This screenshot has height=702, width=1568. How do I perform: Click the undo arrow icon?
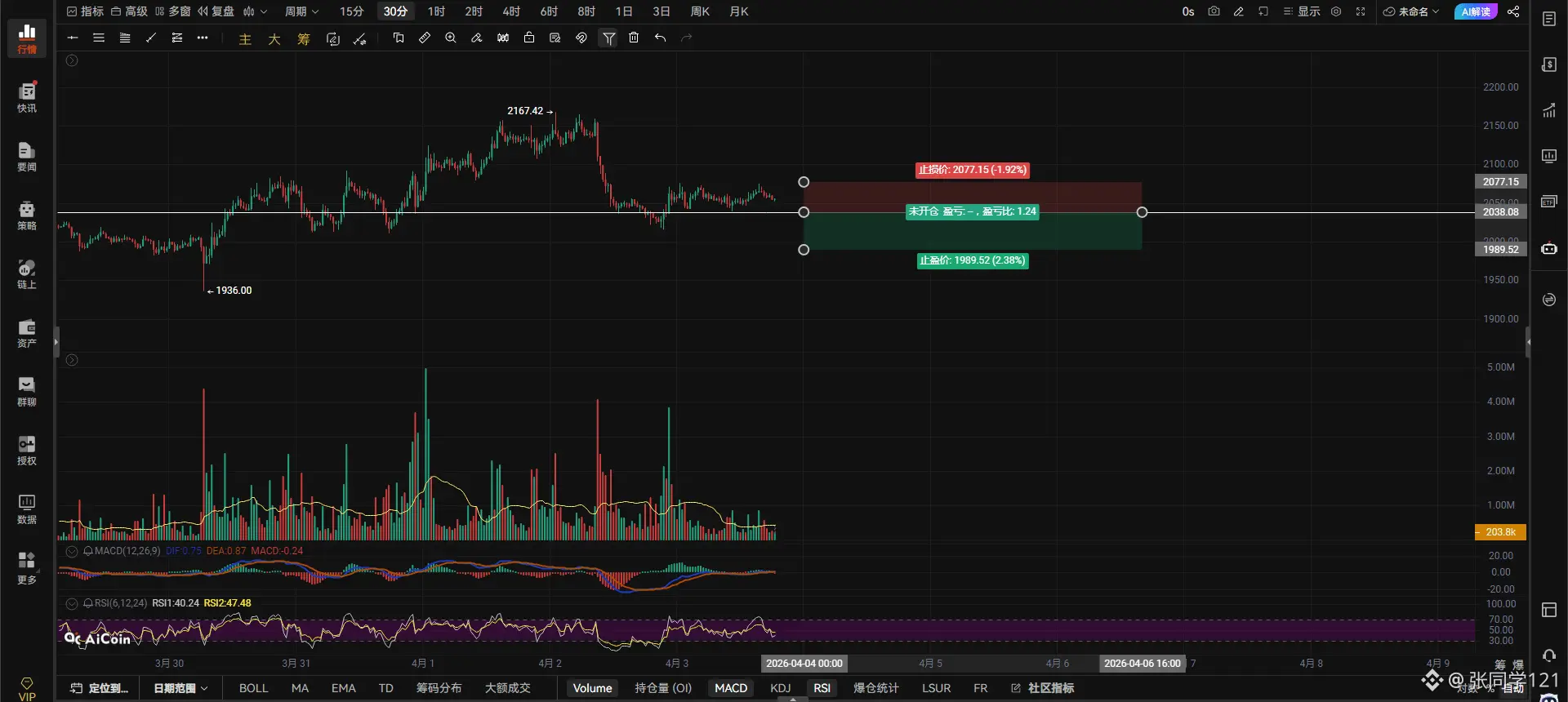[x=660, y=38]
